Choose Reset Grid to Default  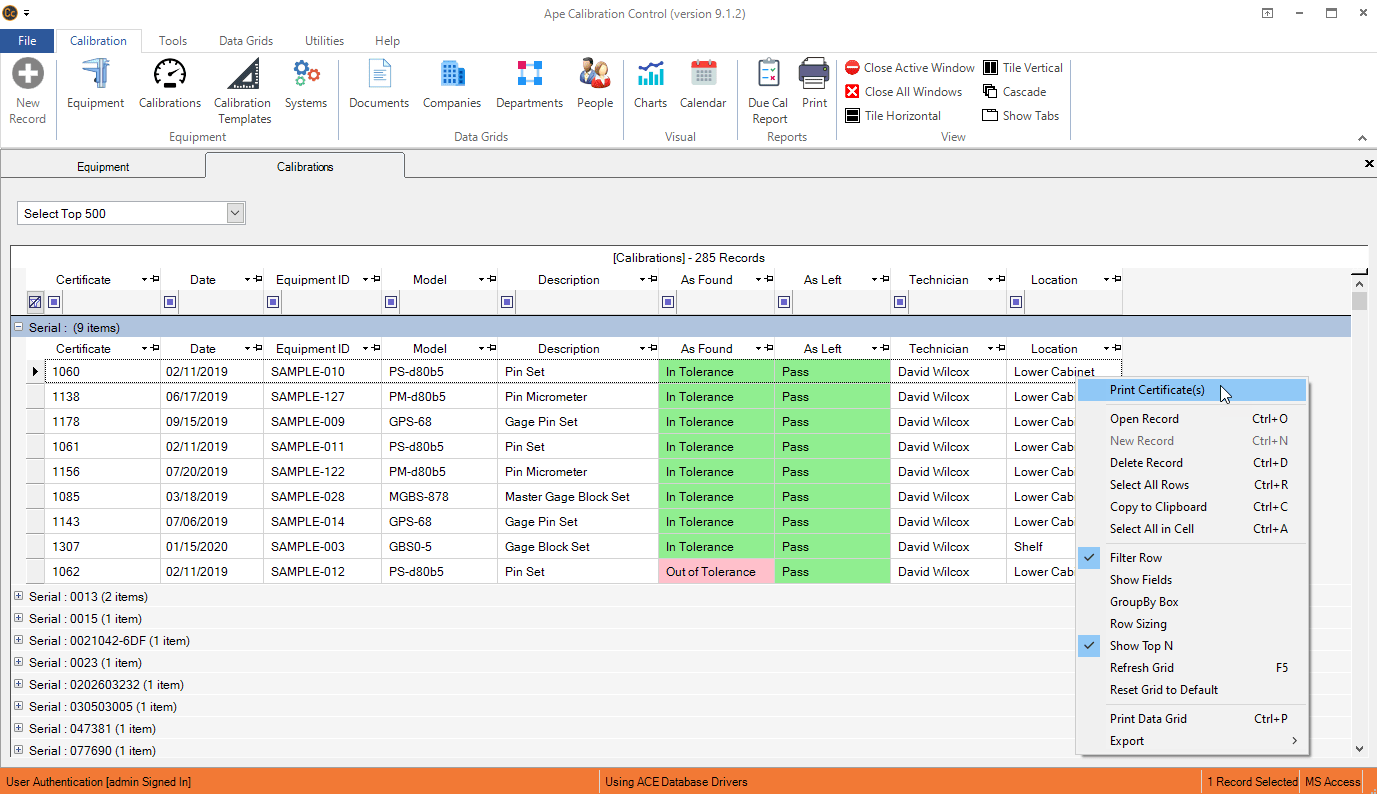(1191, 690)
